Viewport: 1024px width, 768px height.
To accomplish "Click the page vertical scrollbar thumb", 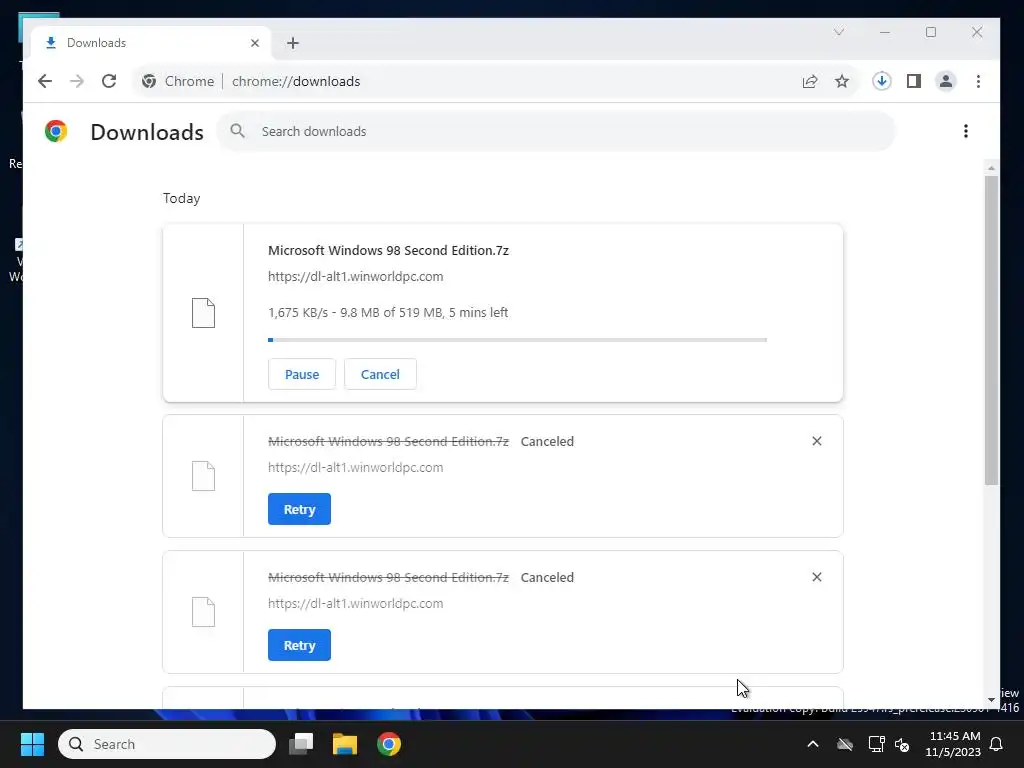I will [991, 330].
